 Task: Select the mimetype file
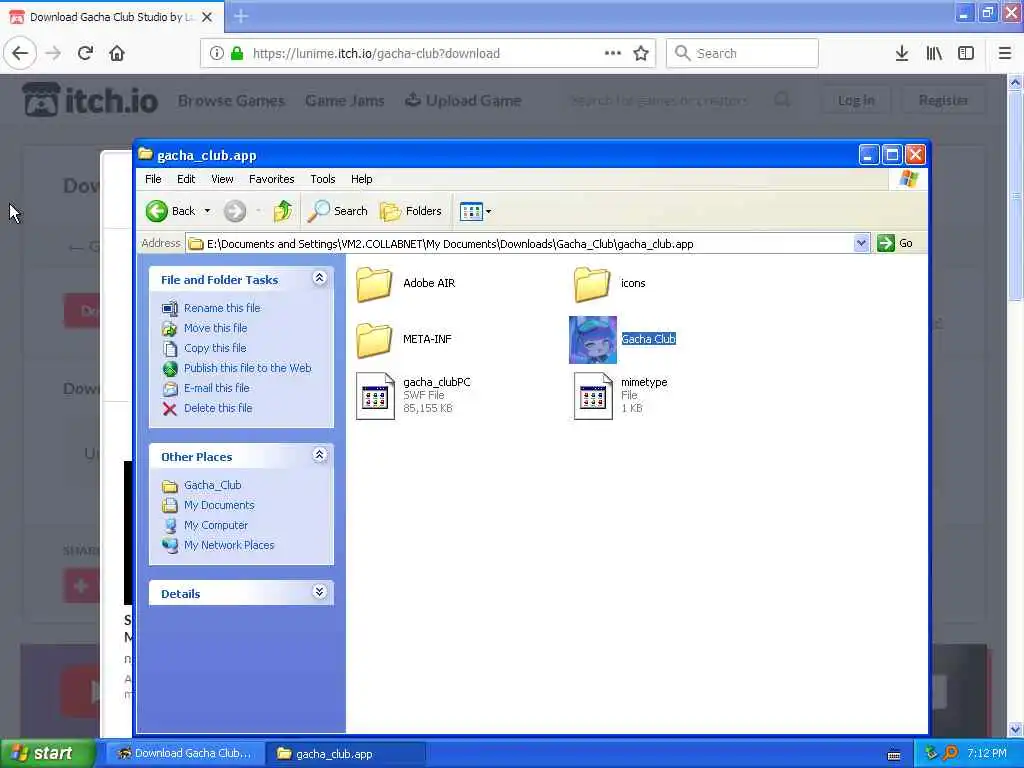pos(620,395)
